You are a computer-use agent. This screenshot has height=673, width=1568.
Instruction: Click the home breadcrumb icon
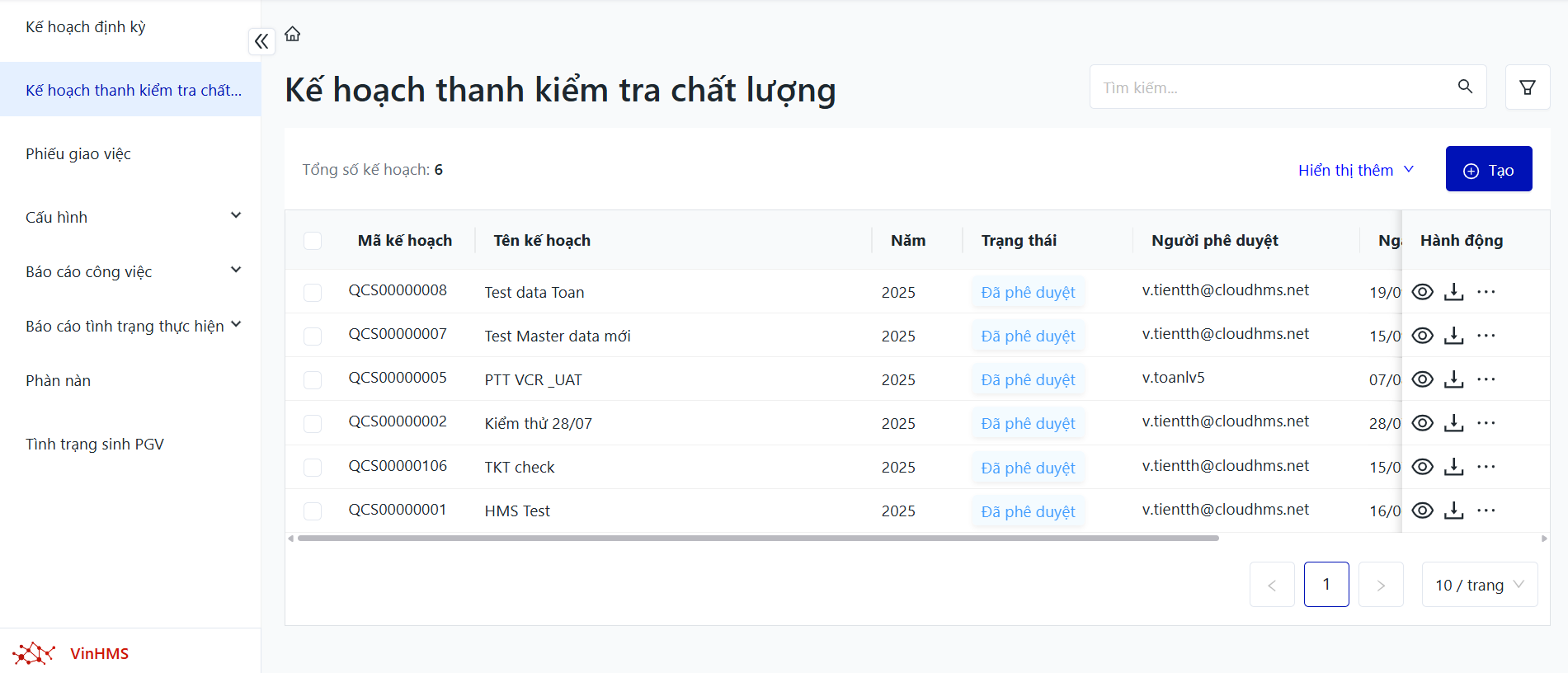point(293,34)
